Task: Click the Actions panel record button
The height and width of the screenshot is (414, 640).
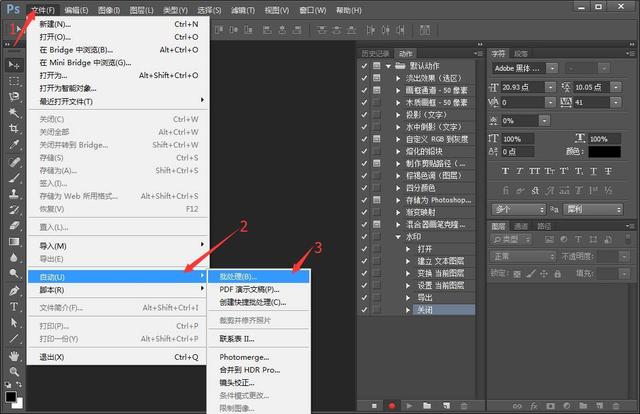Action: point(392,406)
